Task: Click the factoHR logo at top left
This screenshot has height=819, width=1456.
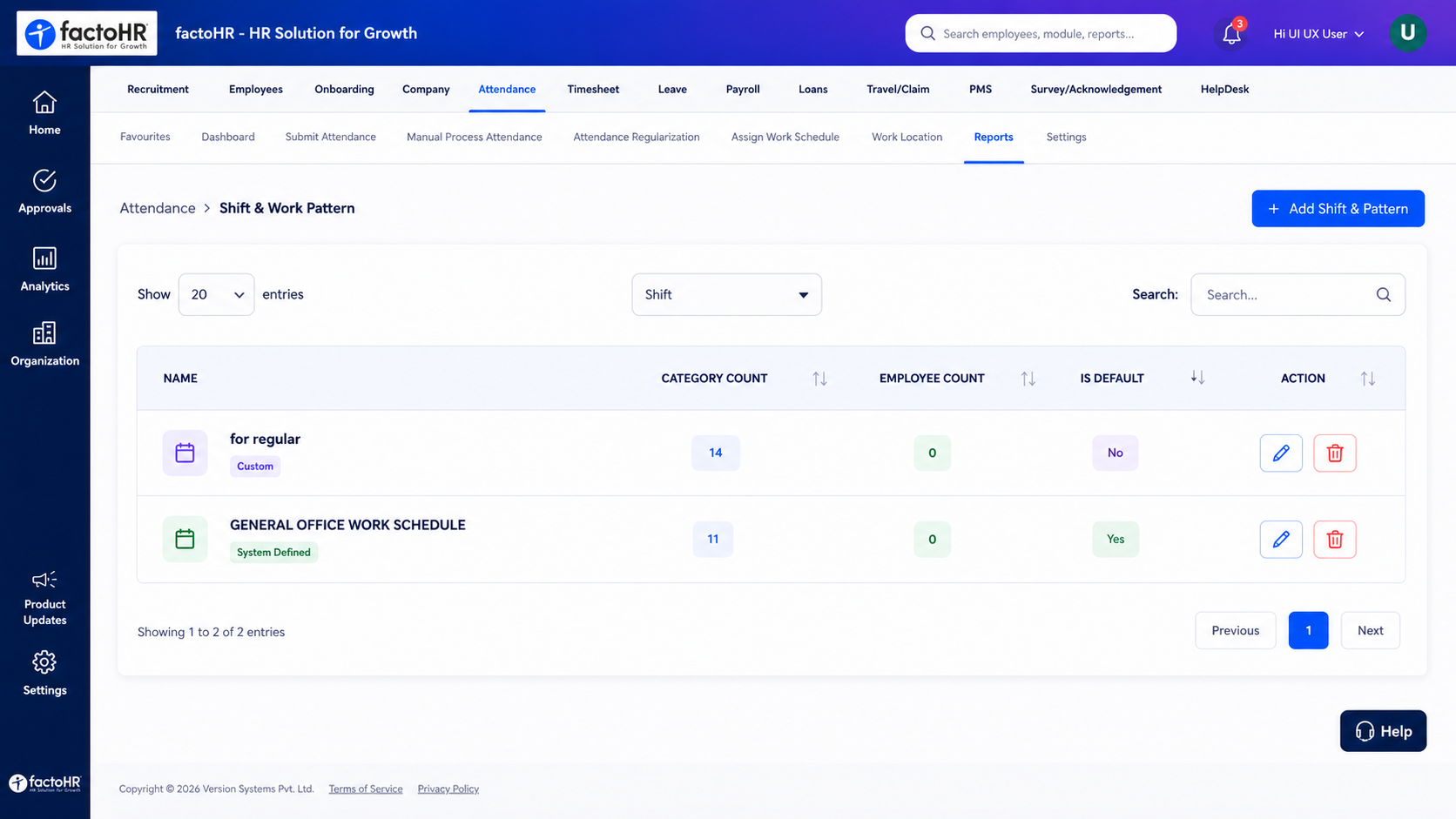Action: [87, 33]
